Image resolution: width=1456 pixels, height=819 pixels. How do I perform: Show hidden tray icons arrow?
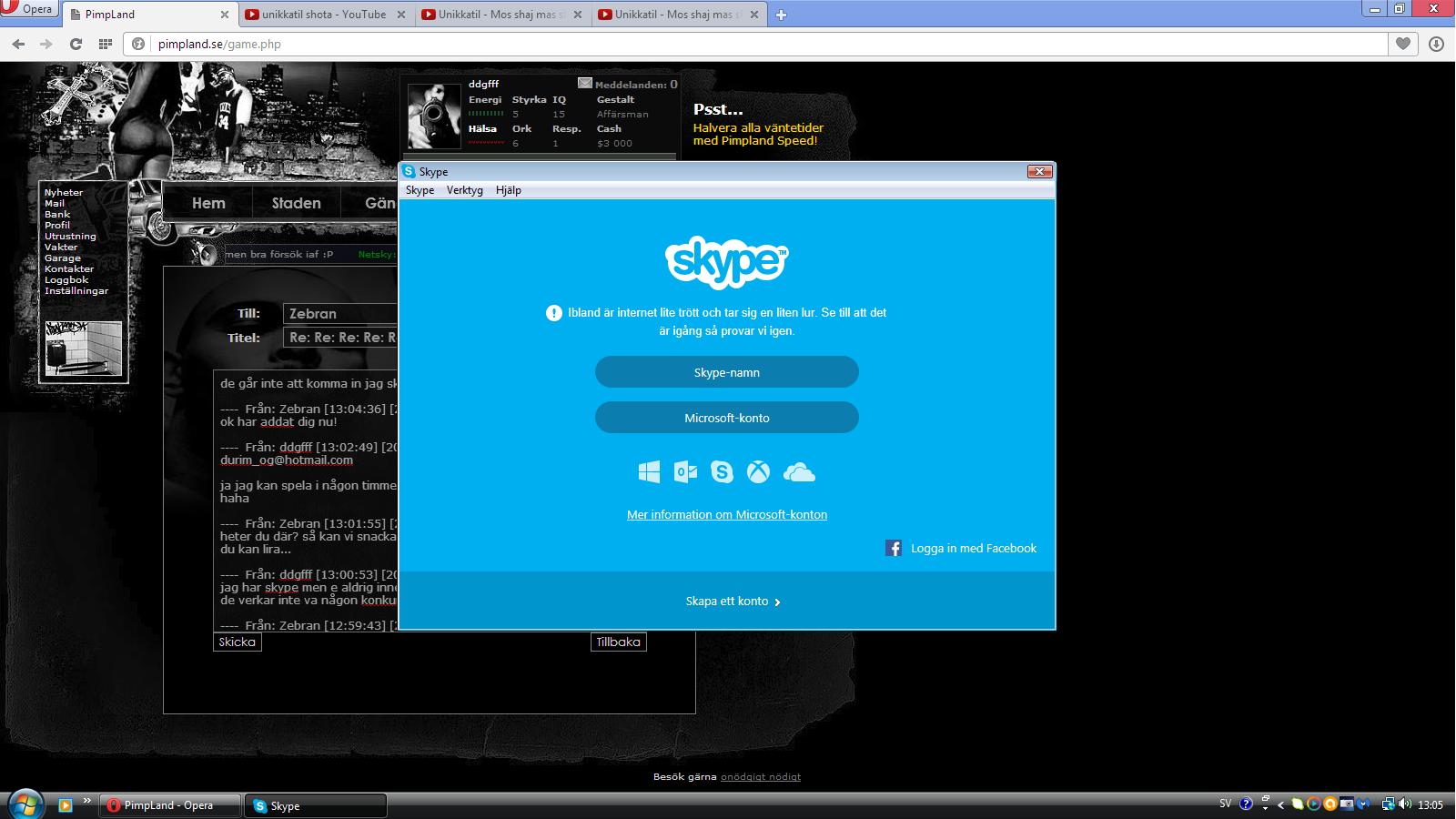click(1281, 804)
